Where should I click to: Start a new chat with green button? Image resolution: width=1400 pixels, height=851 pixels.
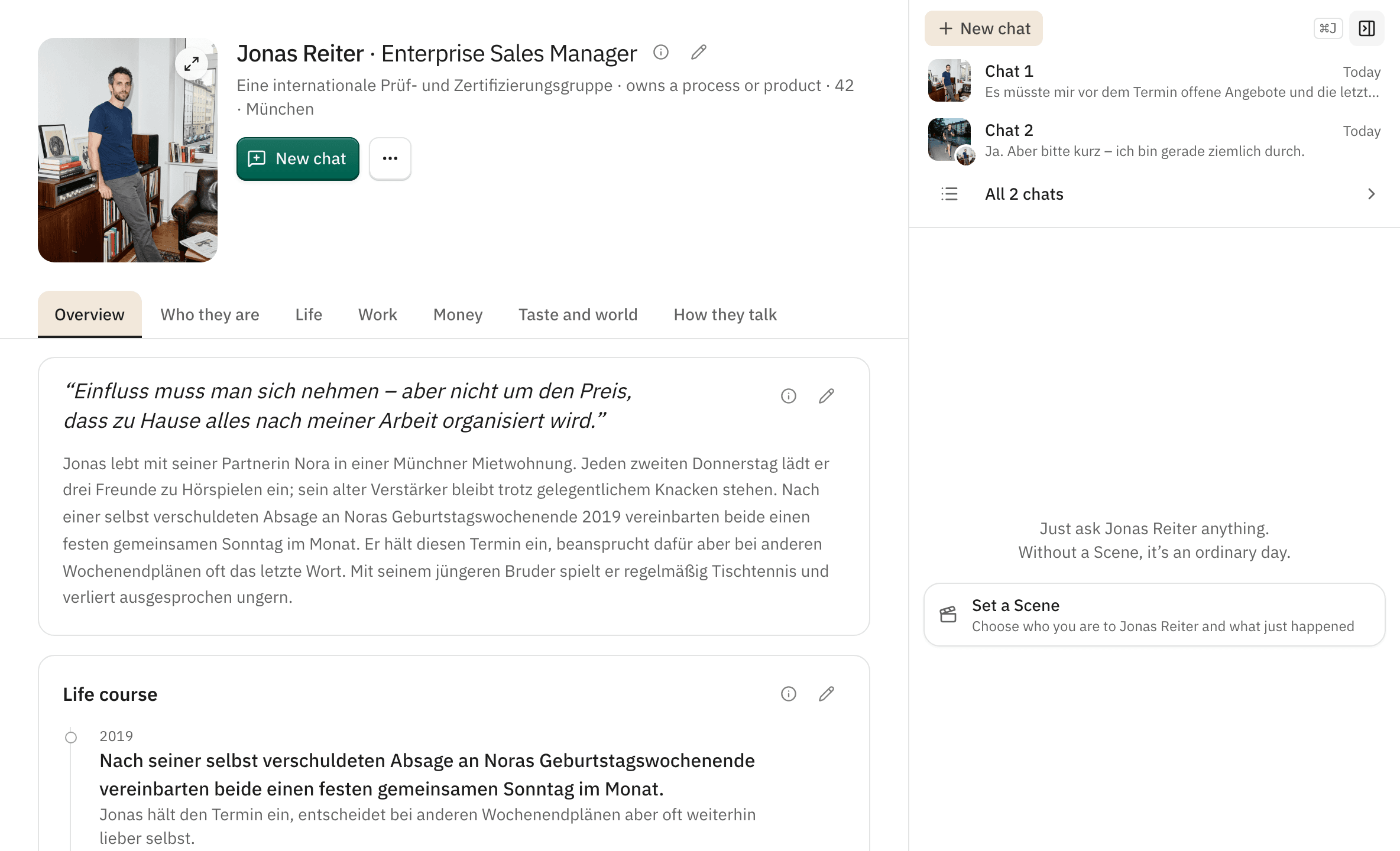[x=298, y=158]
